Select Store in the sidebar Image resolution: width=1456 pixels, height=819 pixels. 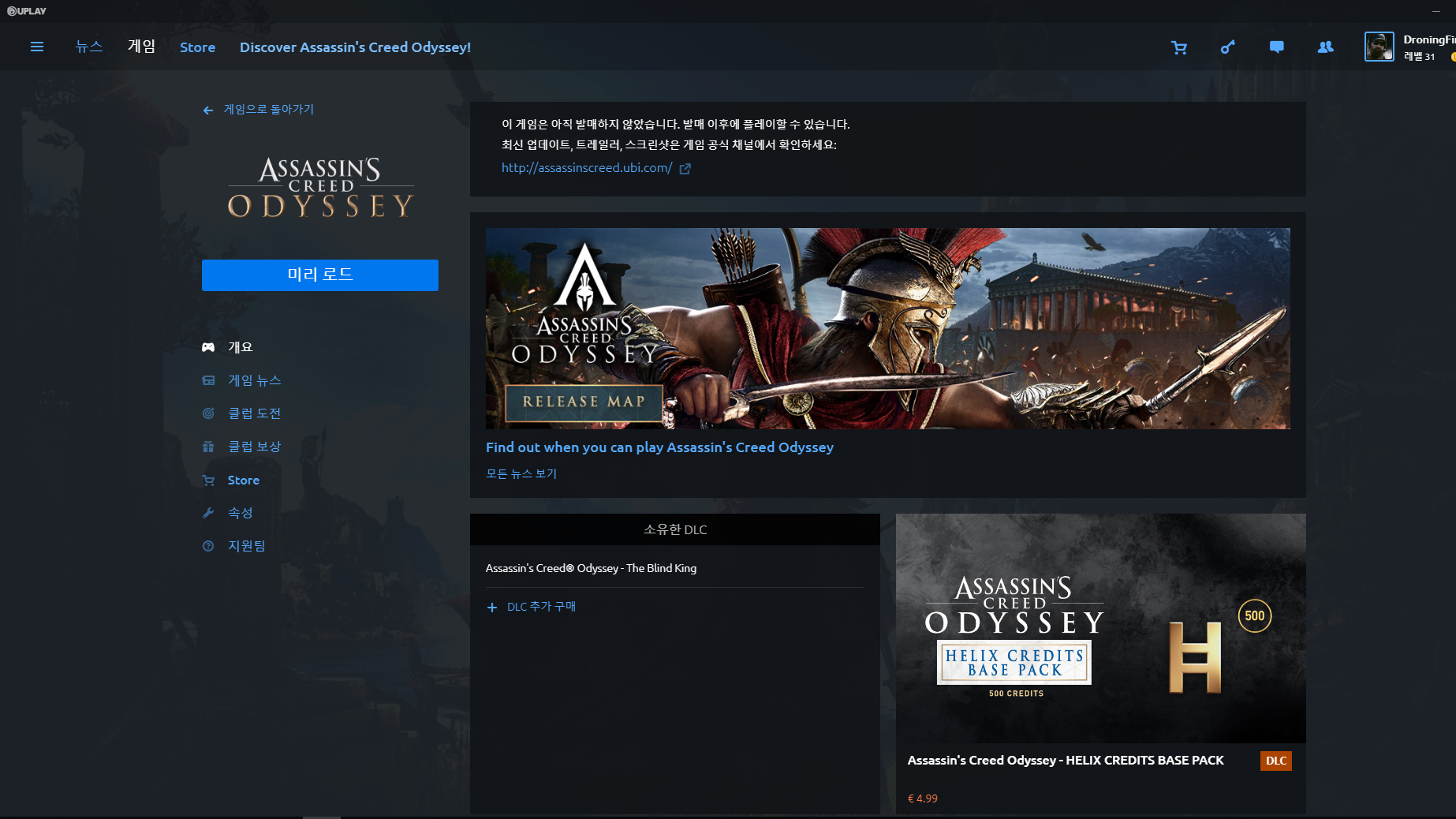(244, 481)
